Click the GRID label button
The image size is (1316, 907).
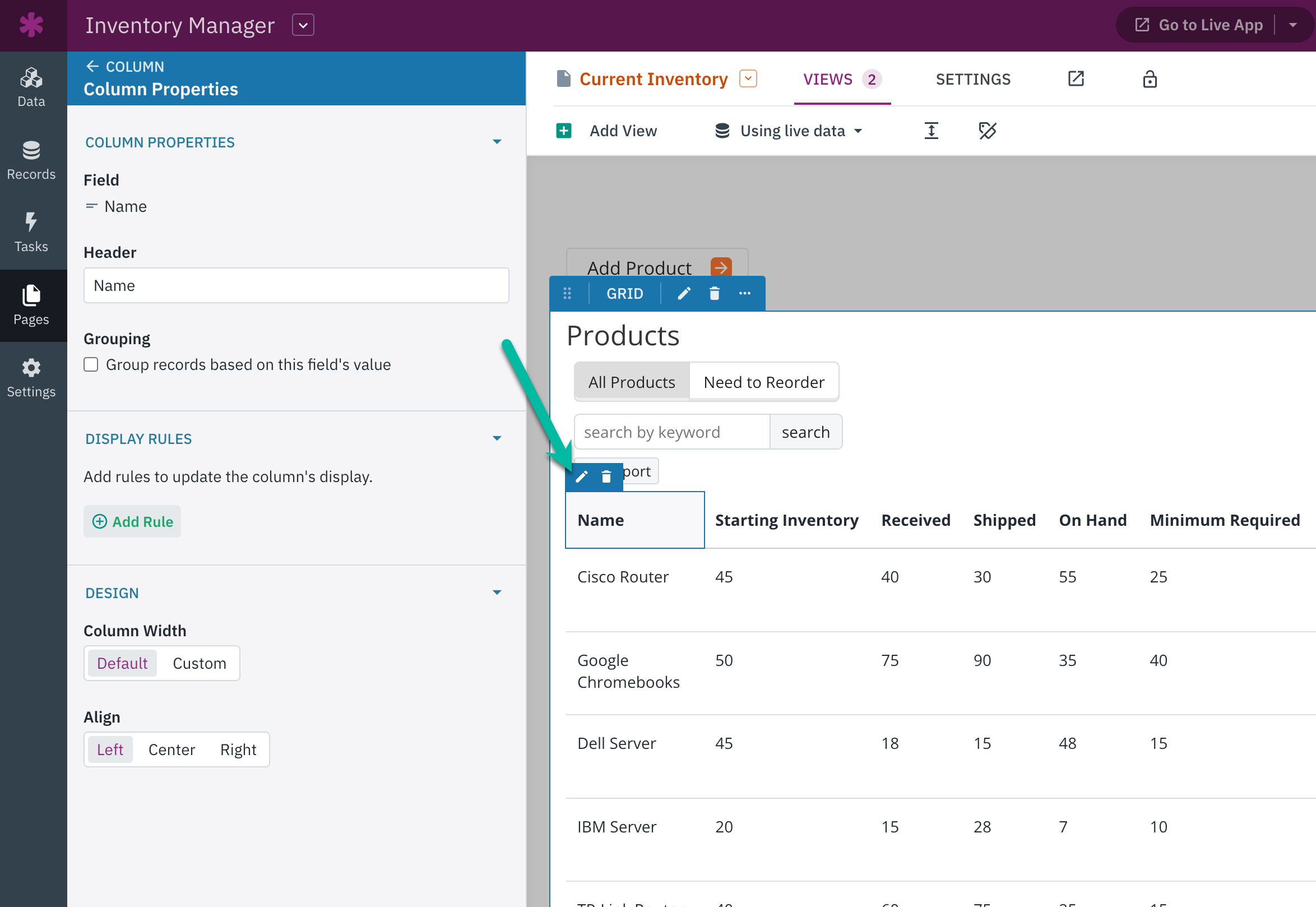click(624, 293)
